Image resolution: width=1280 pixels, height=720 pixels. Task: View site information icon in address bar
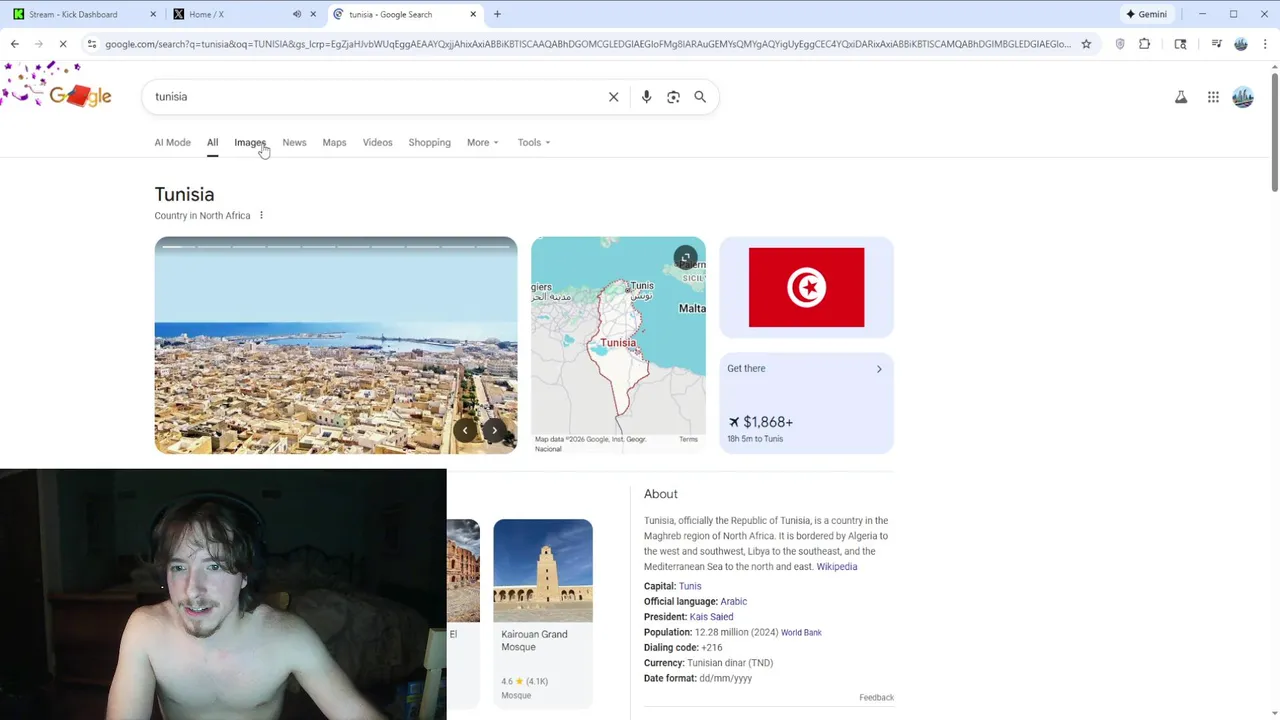91,44
